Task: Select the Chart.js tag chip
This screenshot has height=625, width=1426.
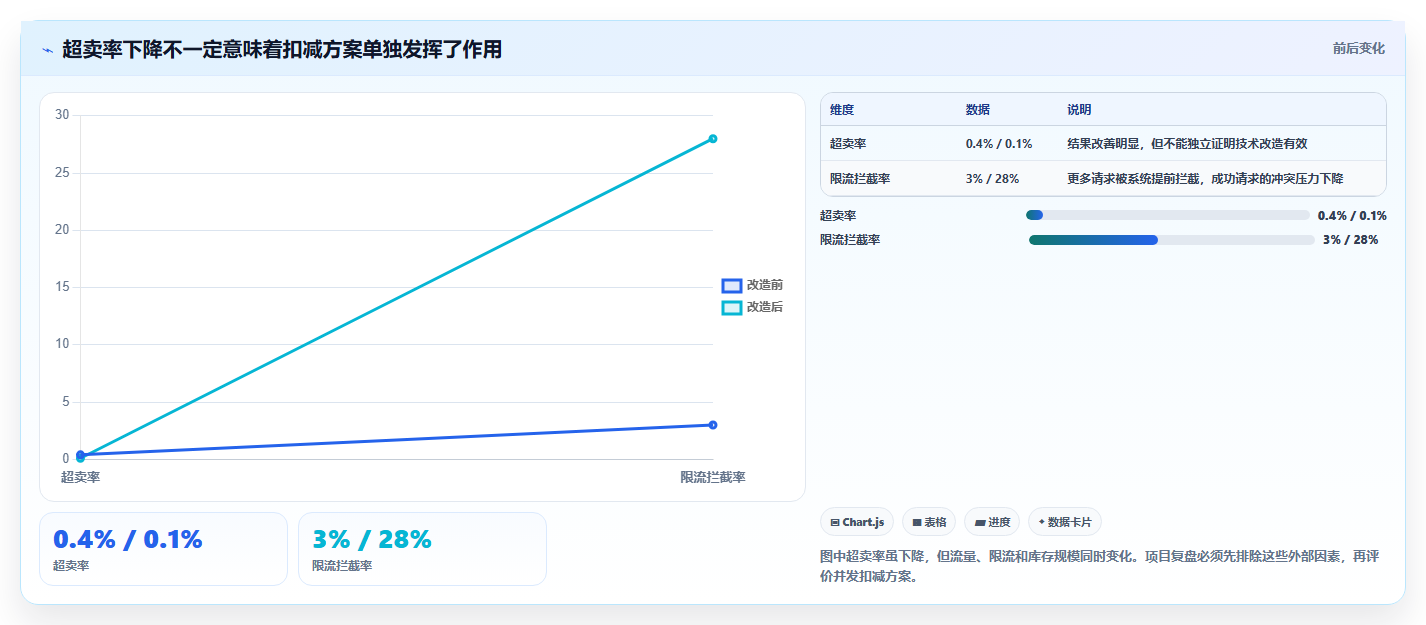Action: click(x=857, y=522)
